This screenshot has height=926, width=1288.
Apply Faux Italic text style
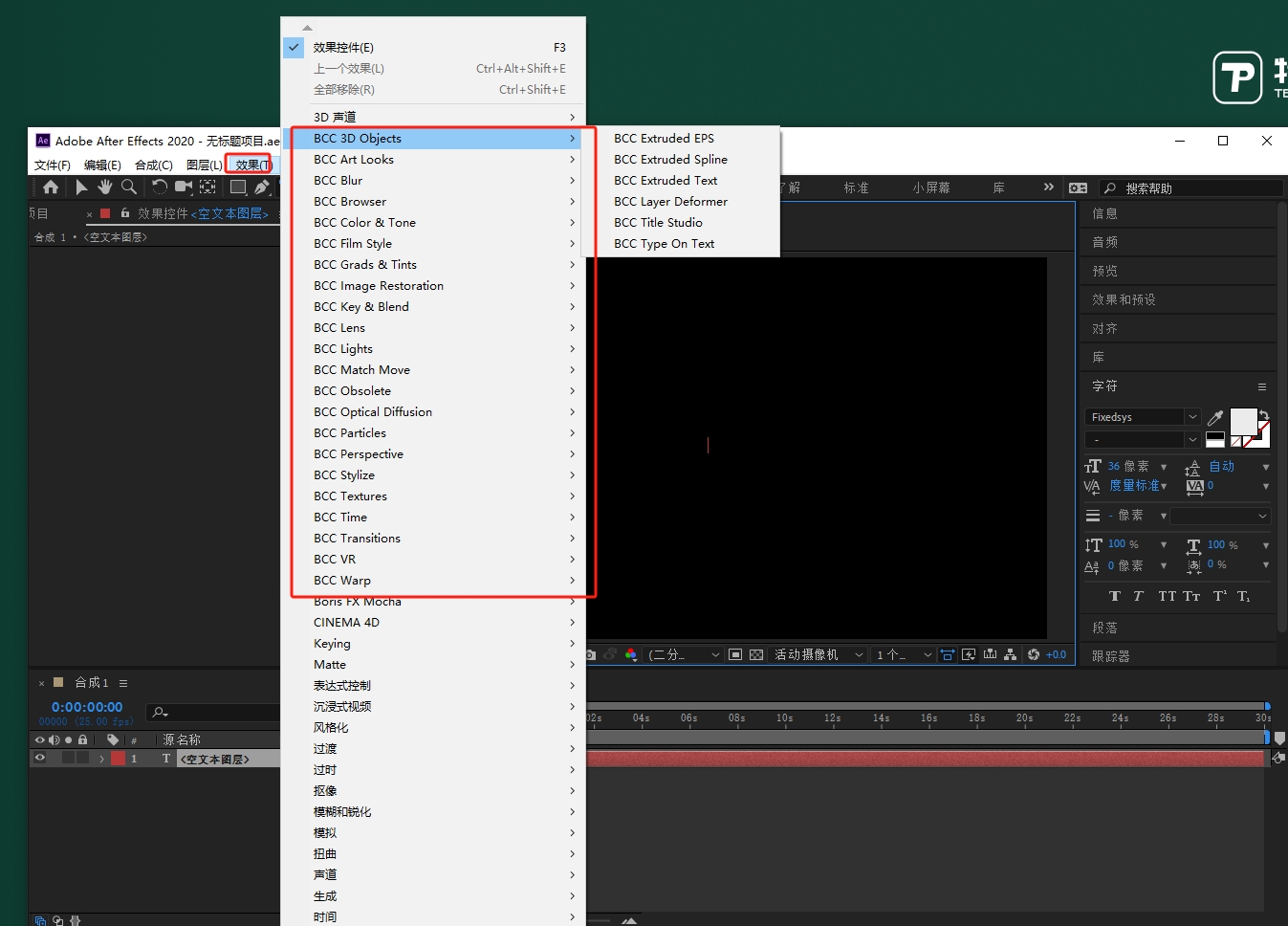1138,596
